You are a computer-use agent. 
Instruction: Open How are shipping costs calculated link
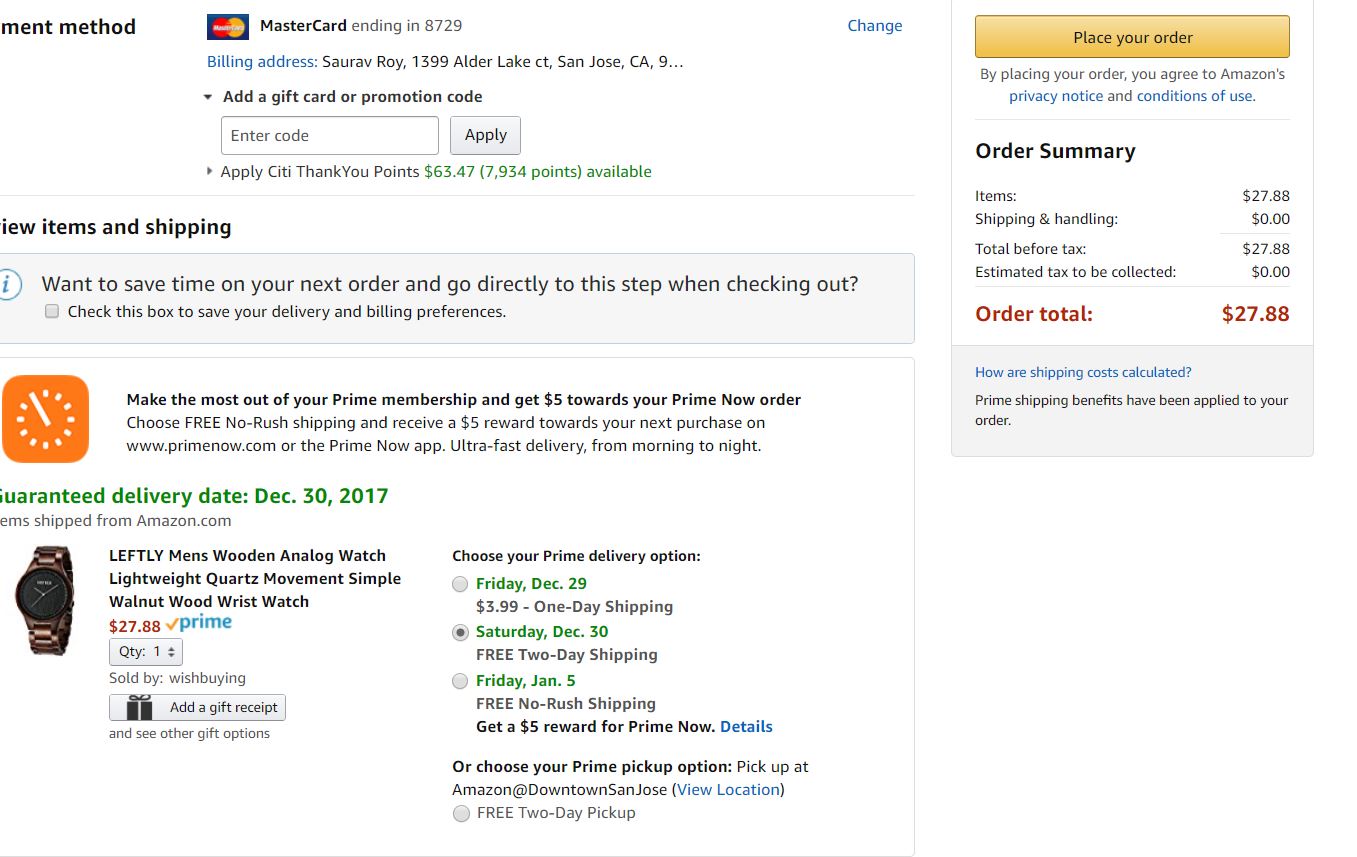pos(1083,371)
